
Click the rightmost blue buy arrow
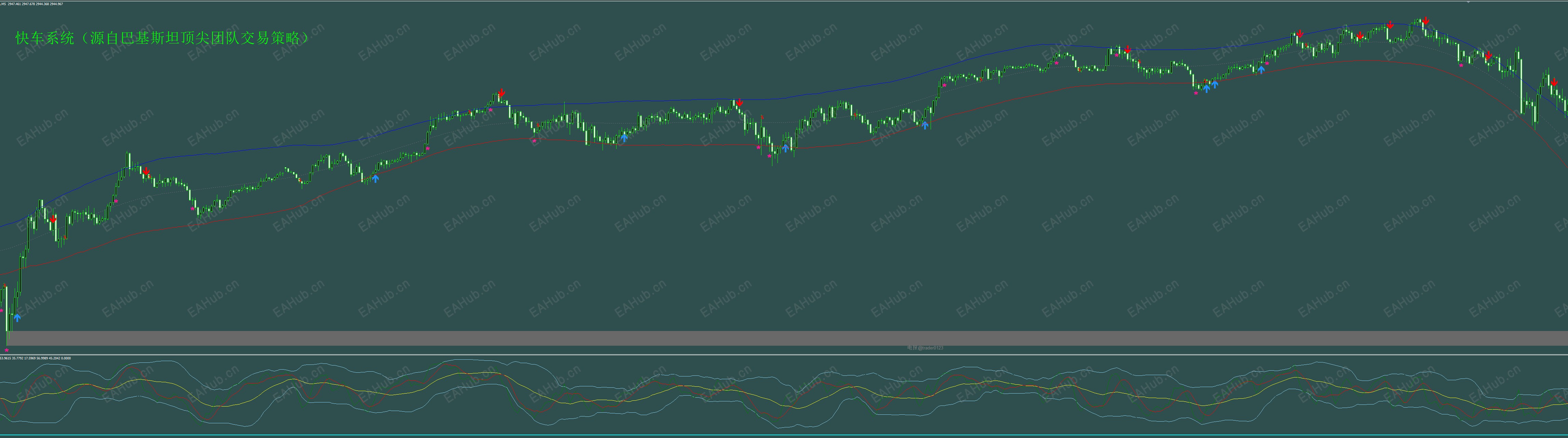pos(1261,70)
